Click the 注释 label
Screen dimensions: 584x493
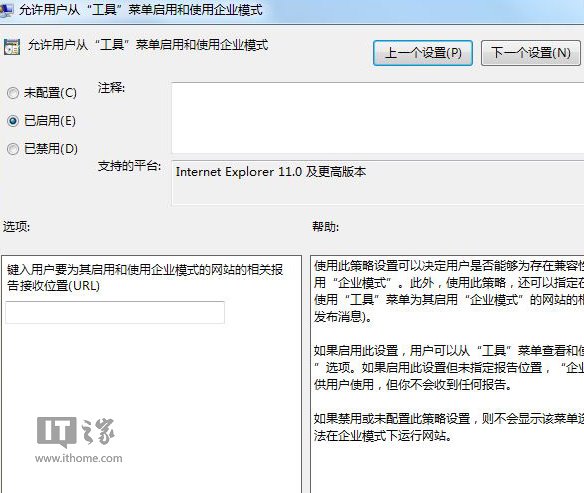click(111, 88)
